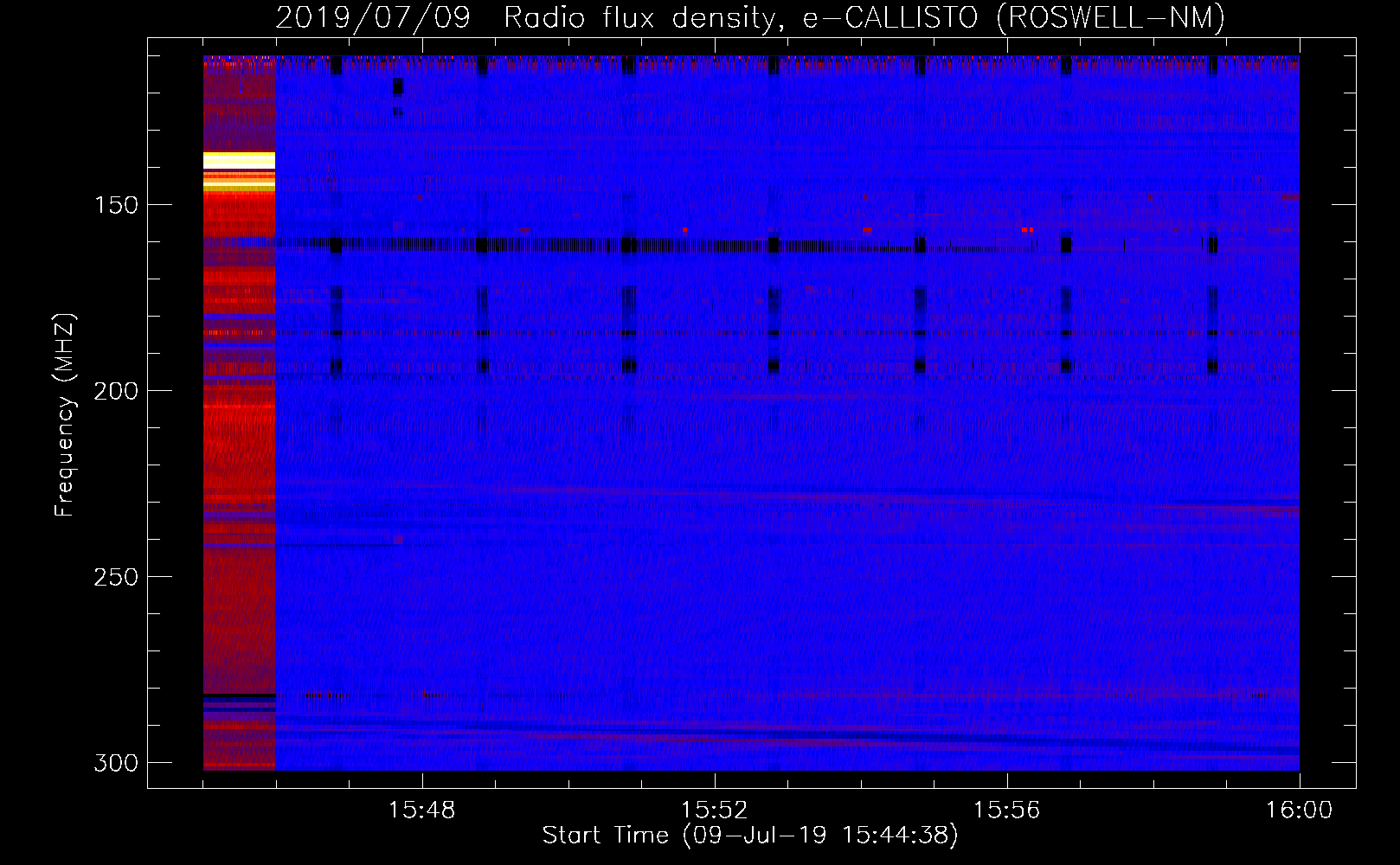
Task: Click the '15:56' time axis label
Action: click(x=1006, y=811)
